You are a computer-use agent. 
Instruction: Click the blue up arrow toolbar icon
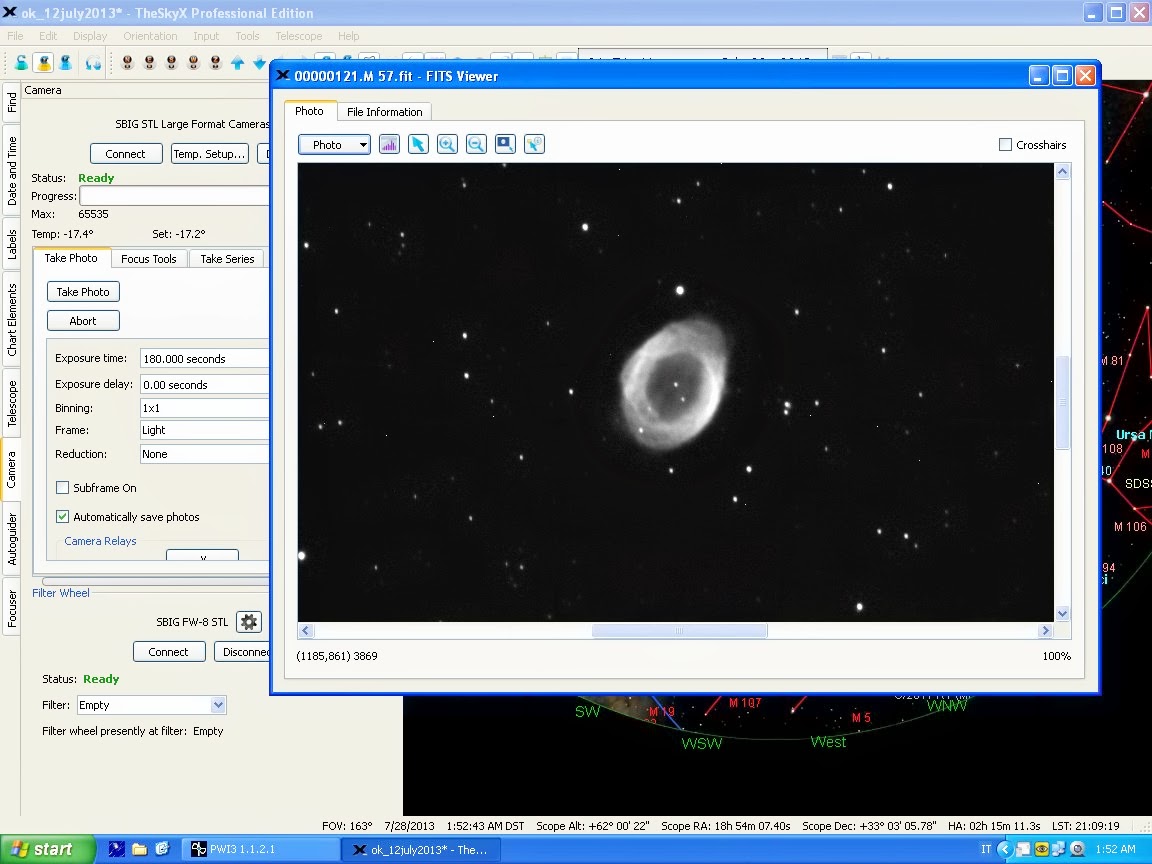point(237,63)
